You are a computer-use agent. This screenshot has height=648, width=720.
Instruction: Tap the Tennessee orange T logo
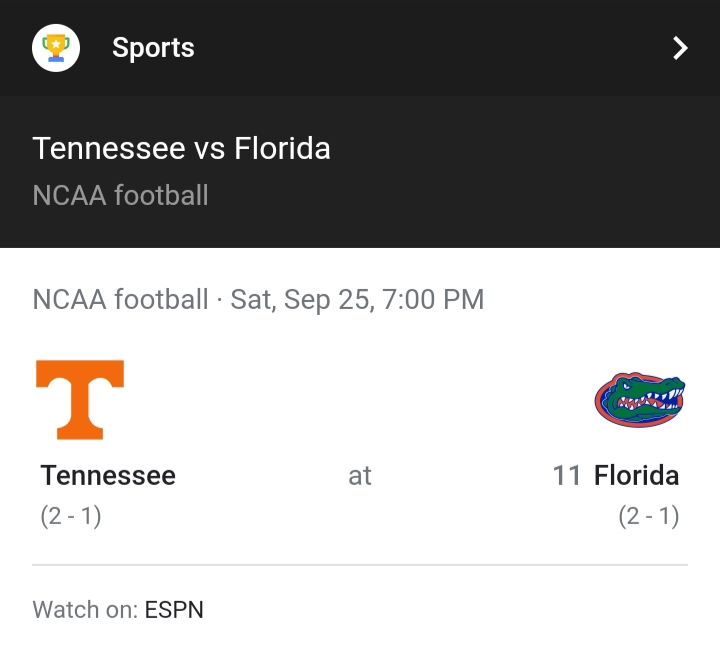[80, 399]
